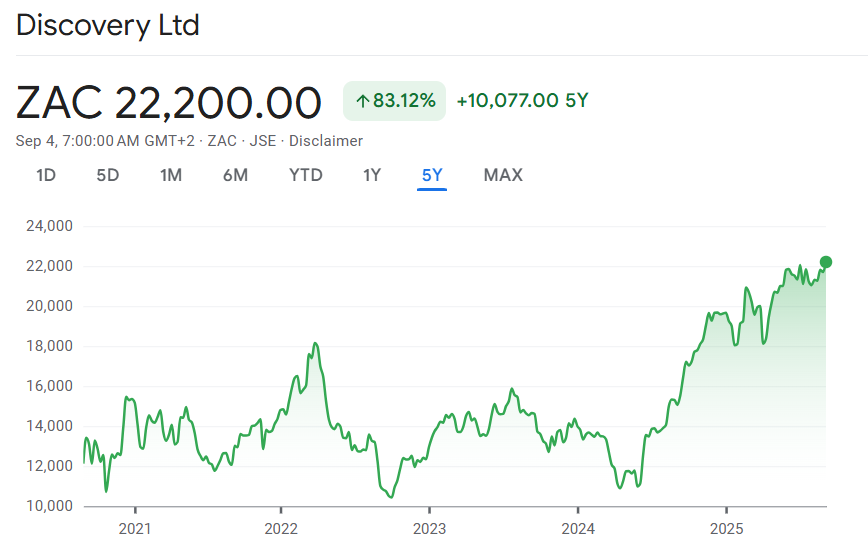Click the 22,000 y-axis label

point(49,266)
